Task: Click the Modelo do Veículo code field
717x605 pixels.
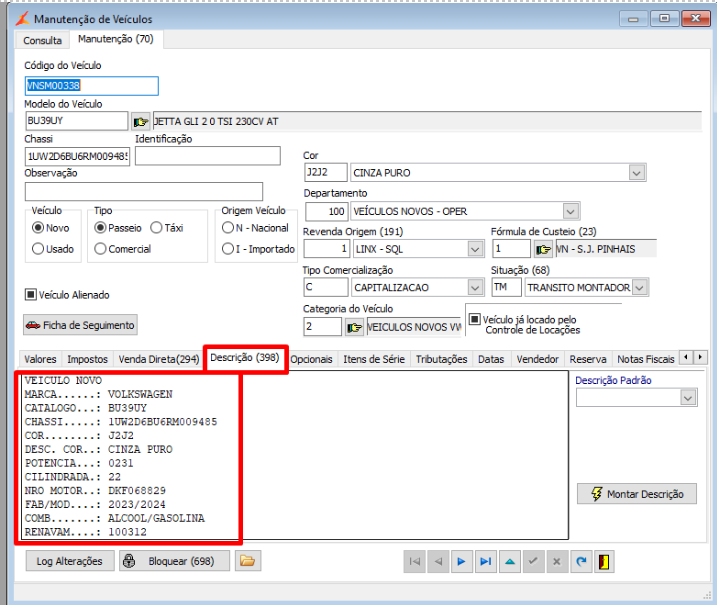Action: 76,121
